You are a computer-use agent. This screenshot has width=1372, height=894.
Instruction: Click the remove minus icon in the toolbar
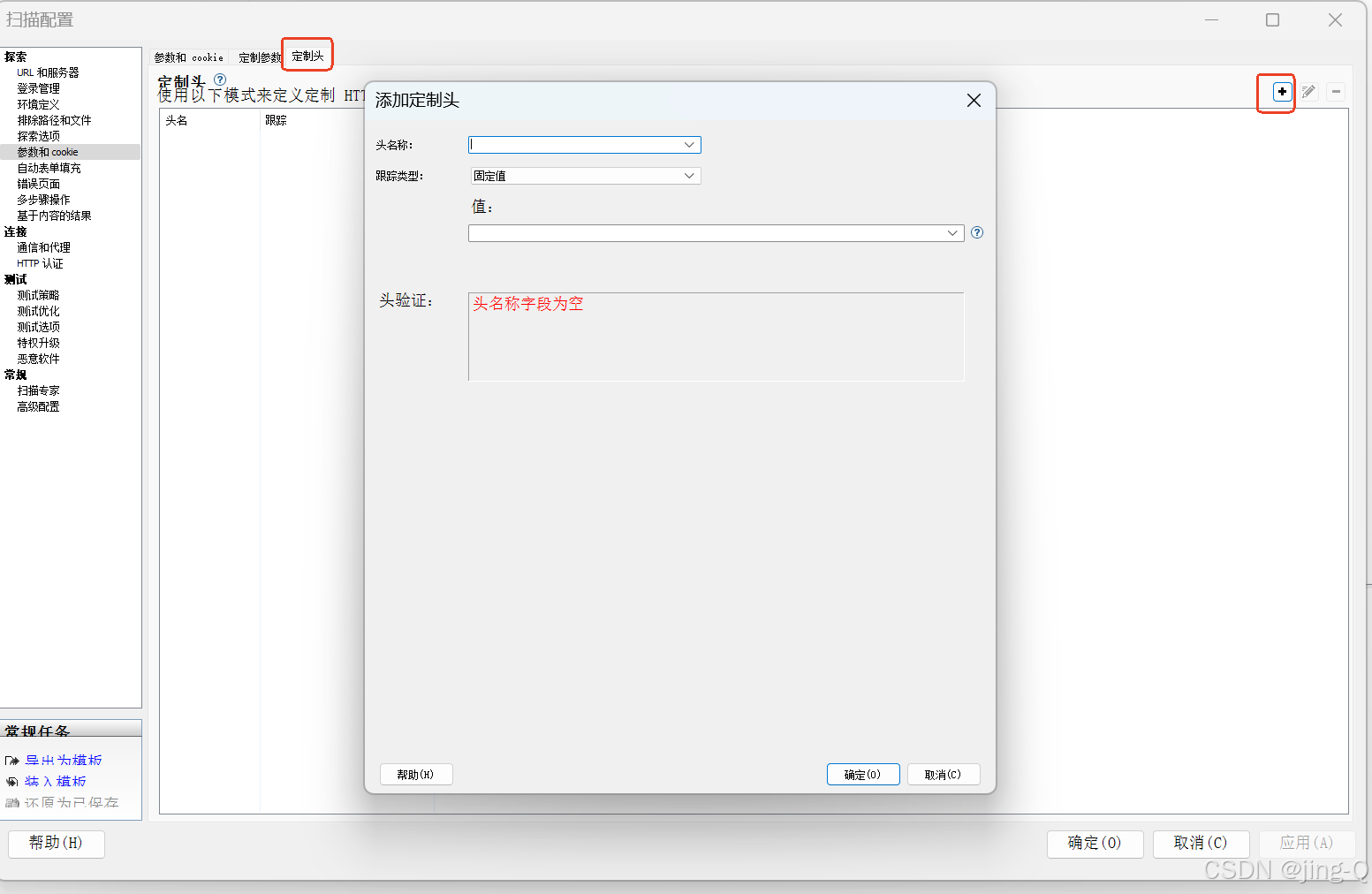1336,92
